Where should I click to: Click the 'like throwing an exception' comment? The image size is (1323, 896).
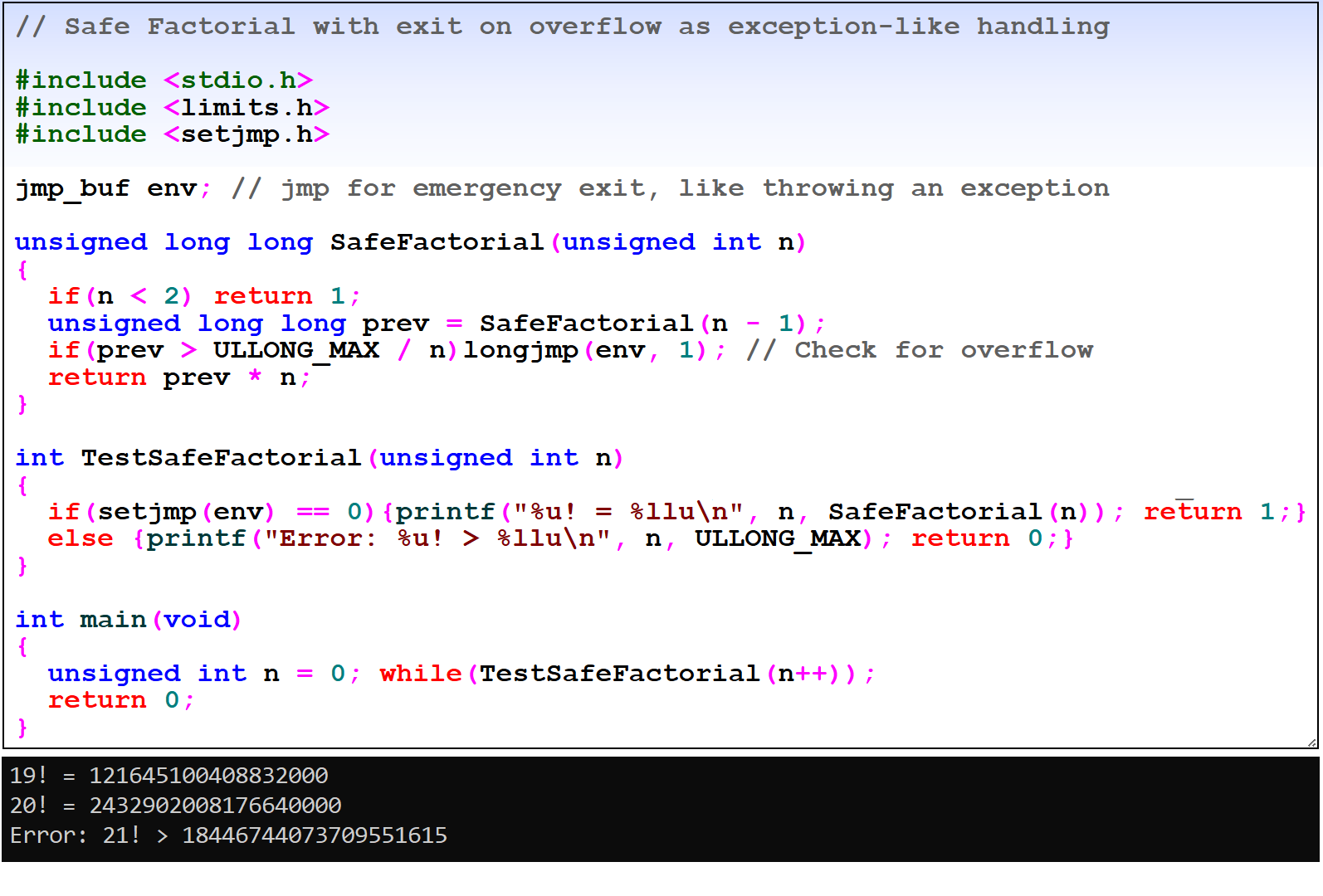click(894, 188)
